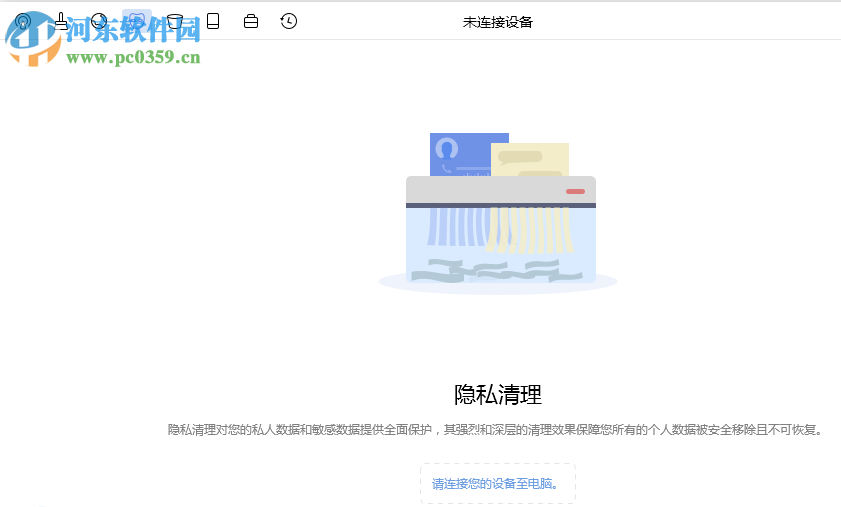This screenshot has height=507, width=841.
Task: Open the history clock icon
Action: pos(289,21)
